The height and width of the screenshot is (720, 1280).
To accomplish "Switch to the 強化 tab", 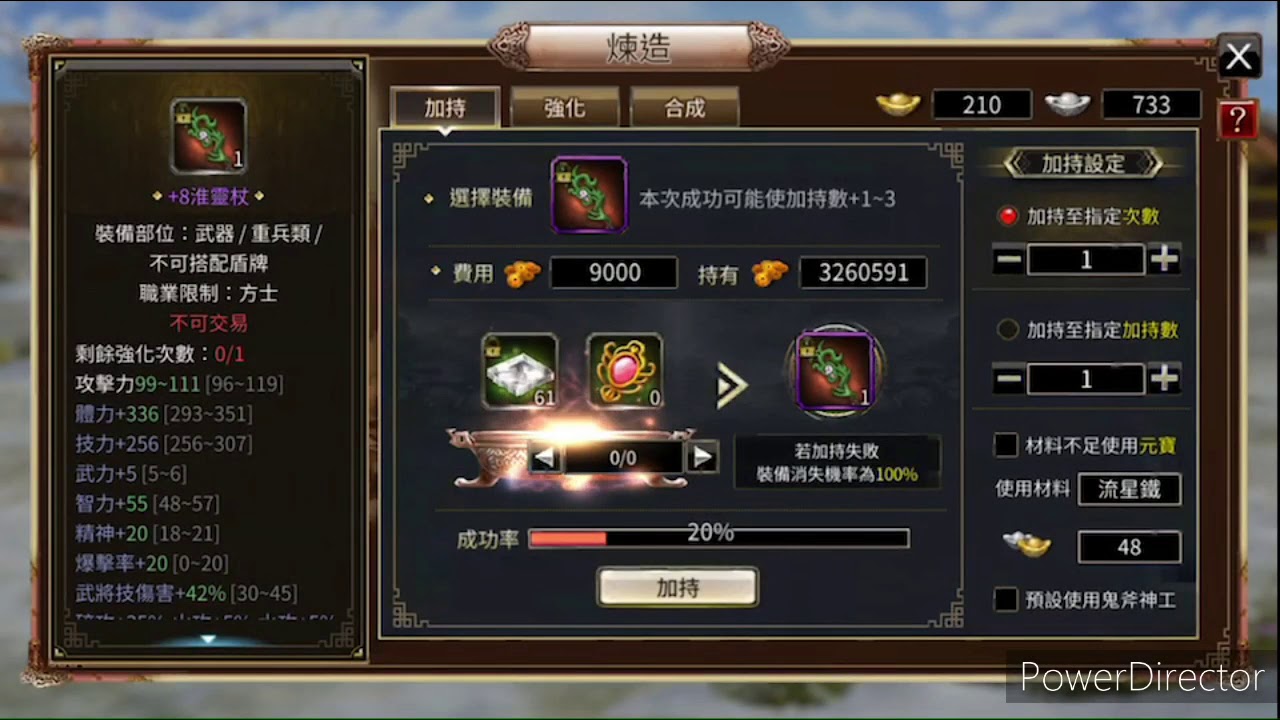I will click(565, 108).
